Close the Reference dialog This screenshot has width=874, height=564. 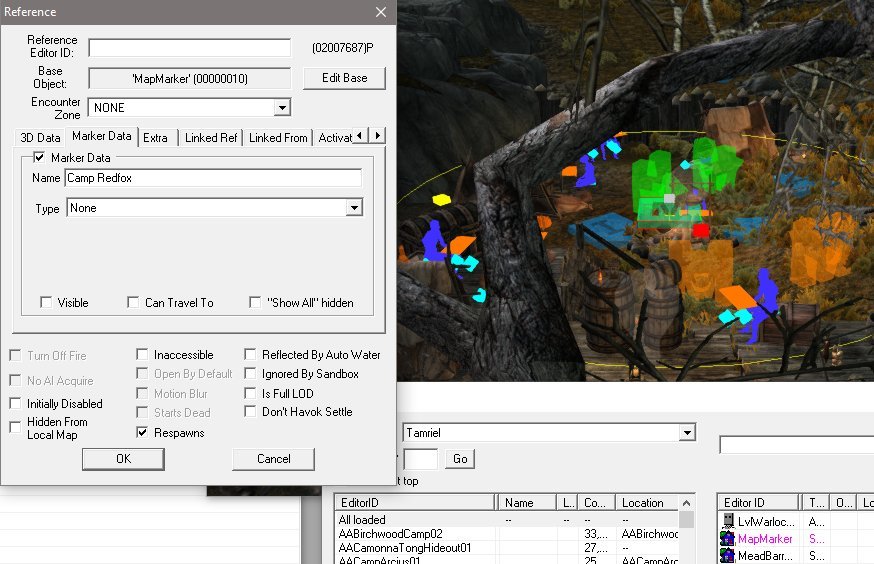(381, 12)
